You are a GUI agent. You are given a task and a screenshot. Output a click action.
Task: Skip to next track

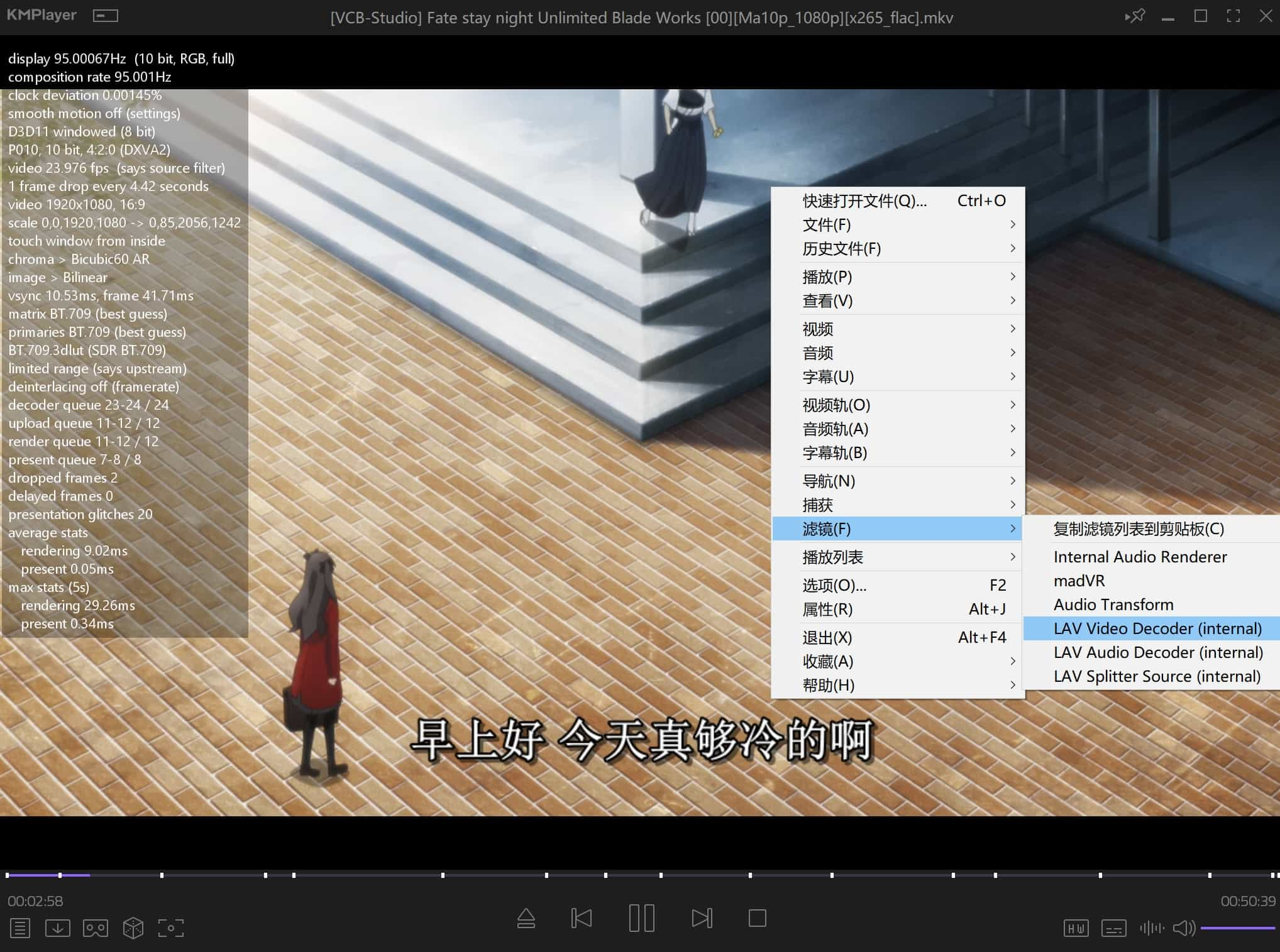pyautogui.click(x=702, y=919)
